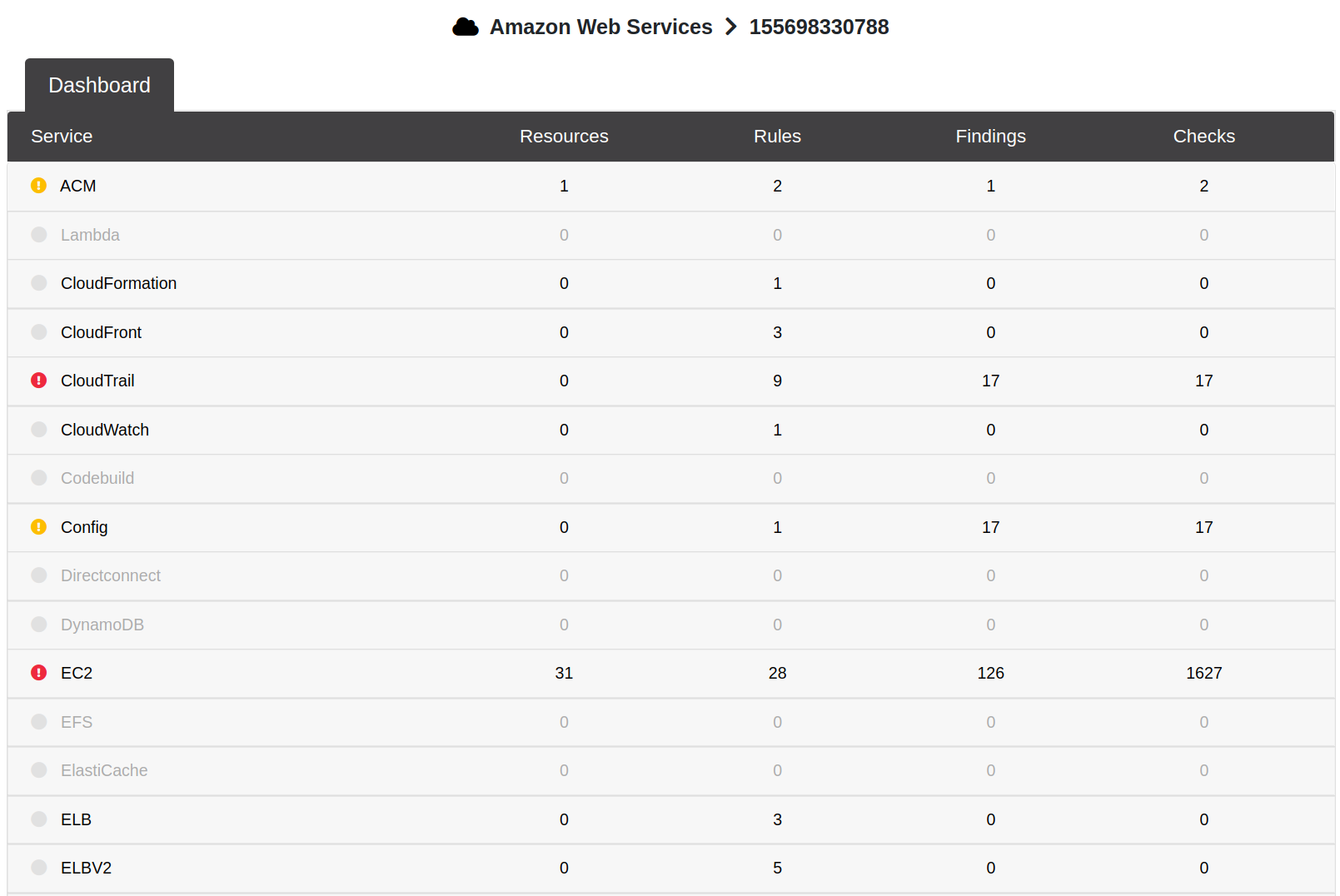Open the Dashboard tab
The width and height of the screenshot is (1340, 896).
point(99,85)
